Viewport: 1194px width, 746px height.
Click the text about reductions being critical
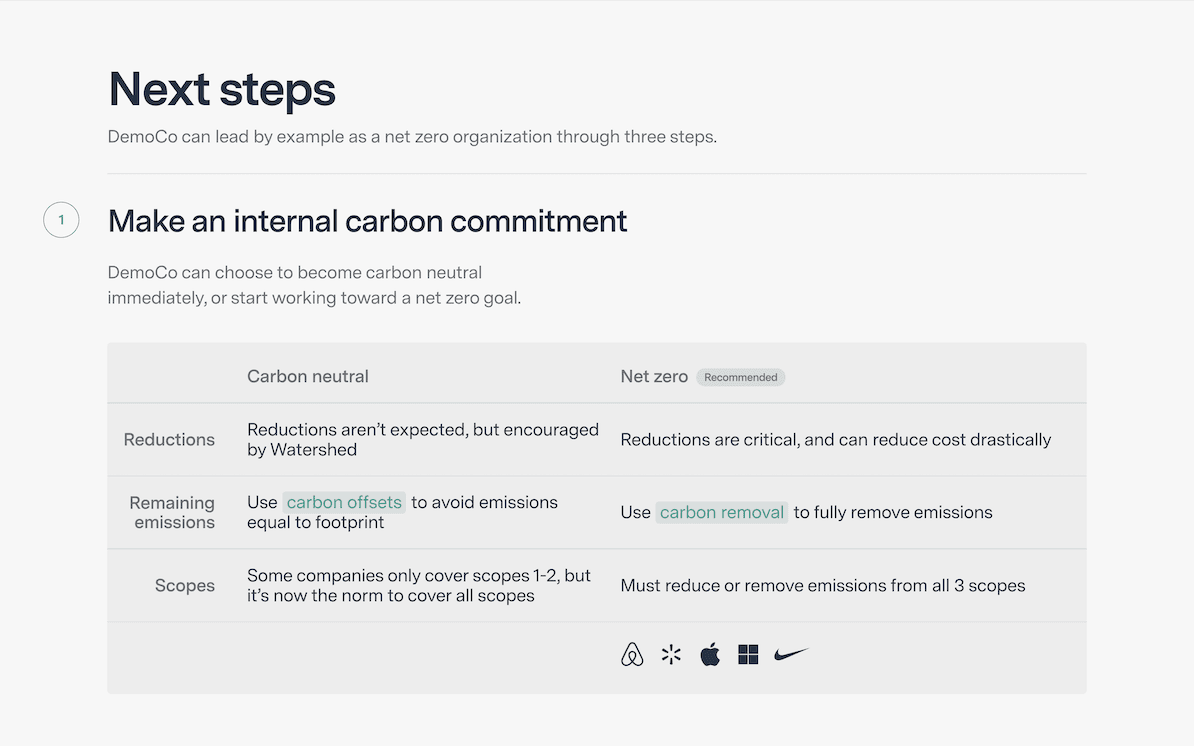(835, 440)
